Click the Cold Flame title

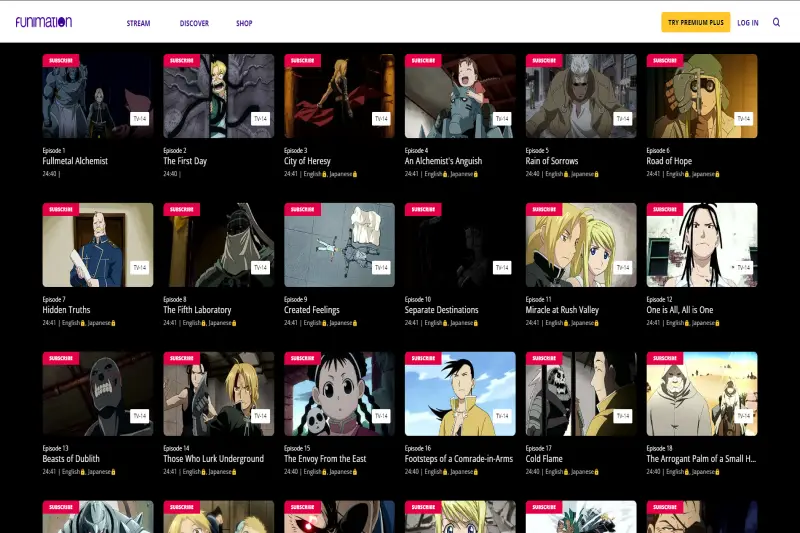[544, 459]
